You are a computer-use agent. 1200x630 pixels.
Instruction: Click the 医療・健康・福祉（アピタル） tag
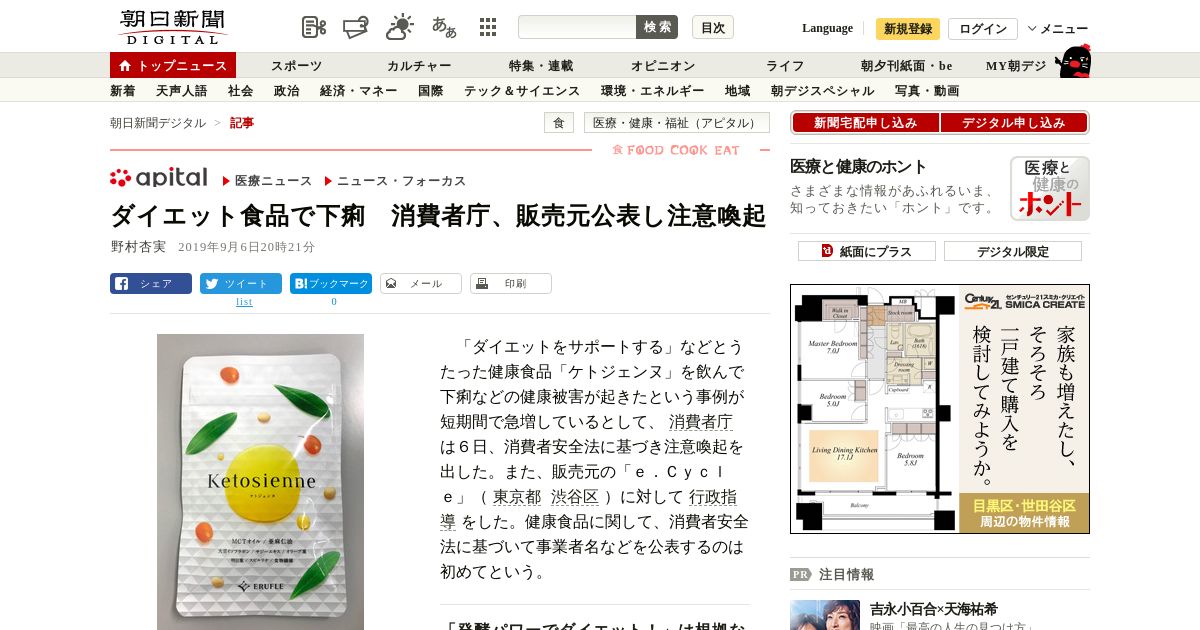coord(677,123)
